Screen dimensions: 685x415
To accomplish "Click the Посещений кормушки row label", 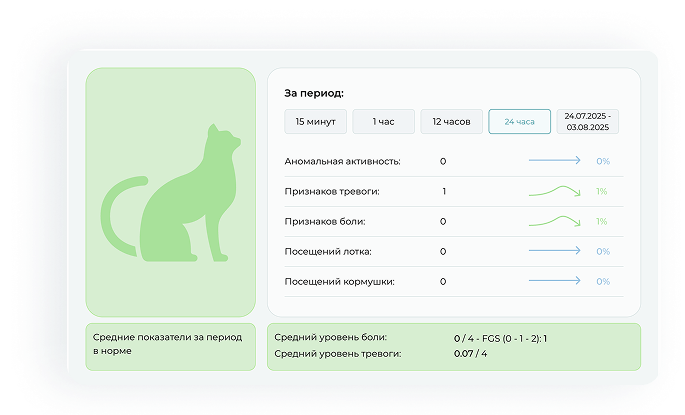I will click(x=338, y=282).
